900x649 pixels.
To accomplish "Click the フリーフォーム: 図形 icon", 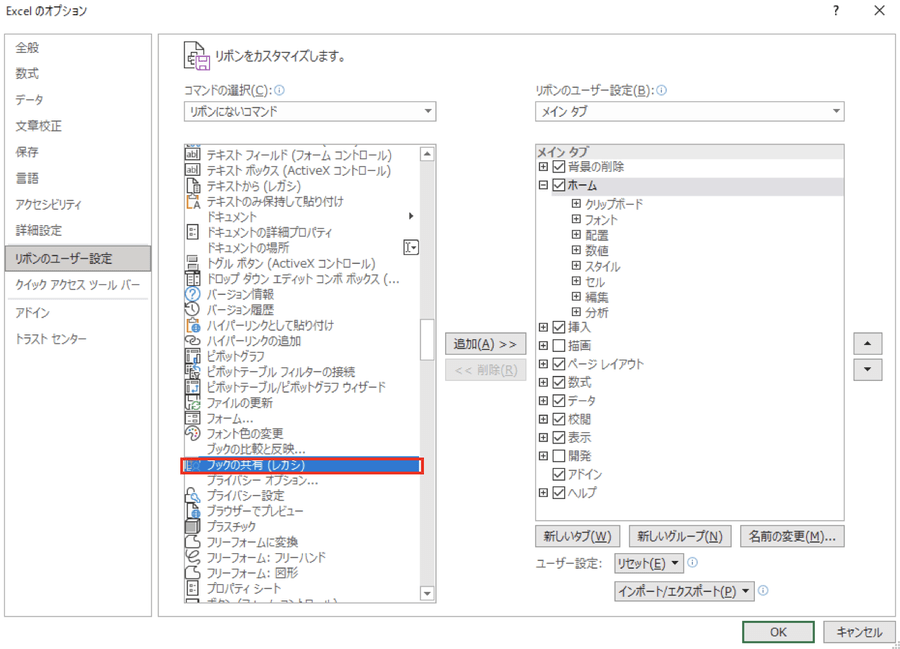I will click(x=193, y=573).
